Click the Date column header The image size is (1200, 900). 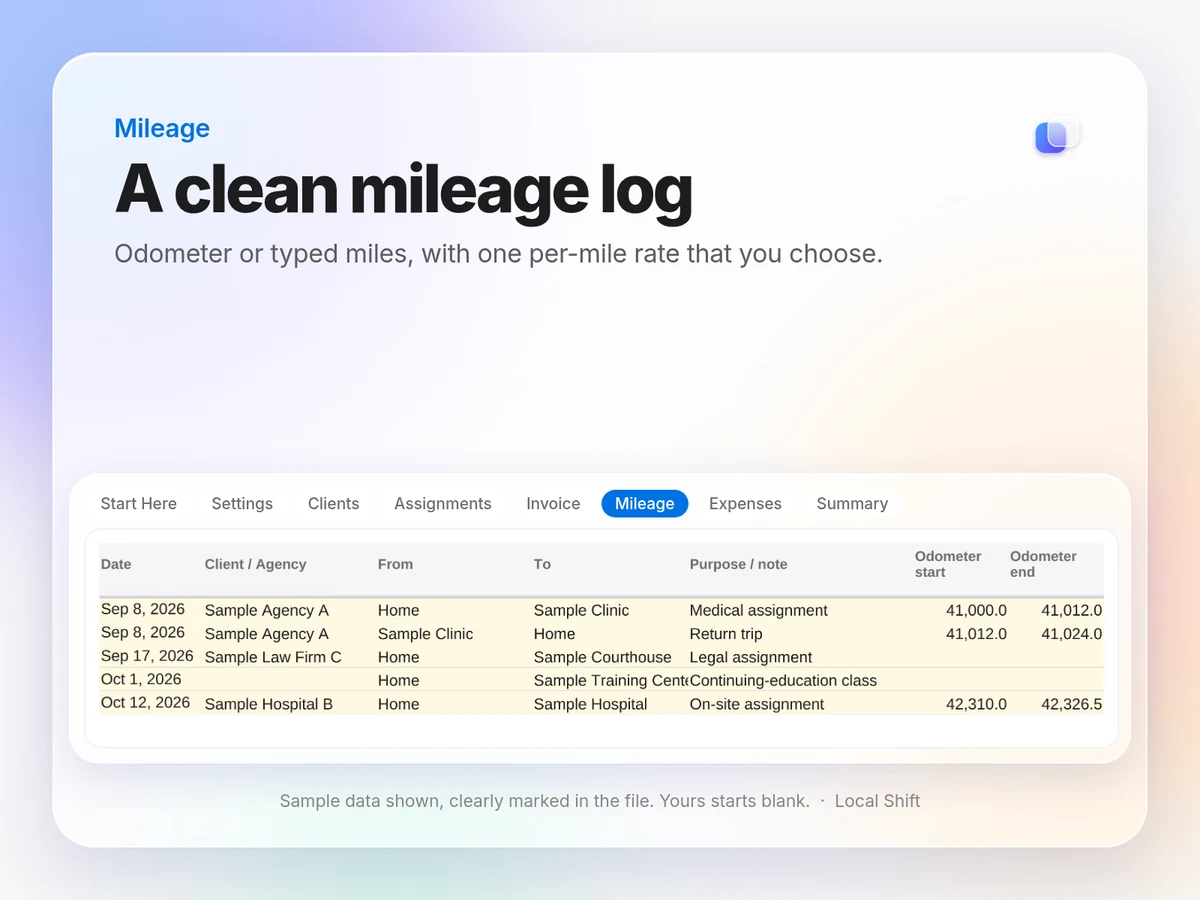(x=116, y=564)
